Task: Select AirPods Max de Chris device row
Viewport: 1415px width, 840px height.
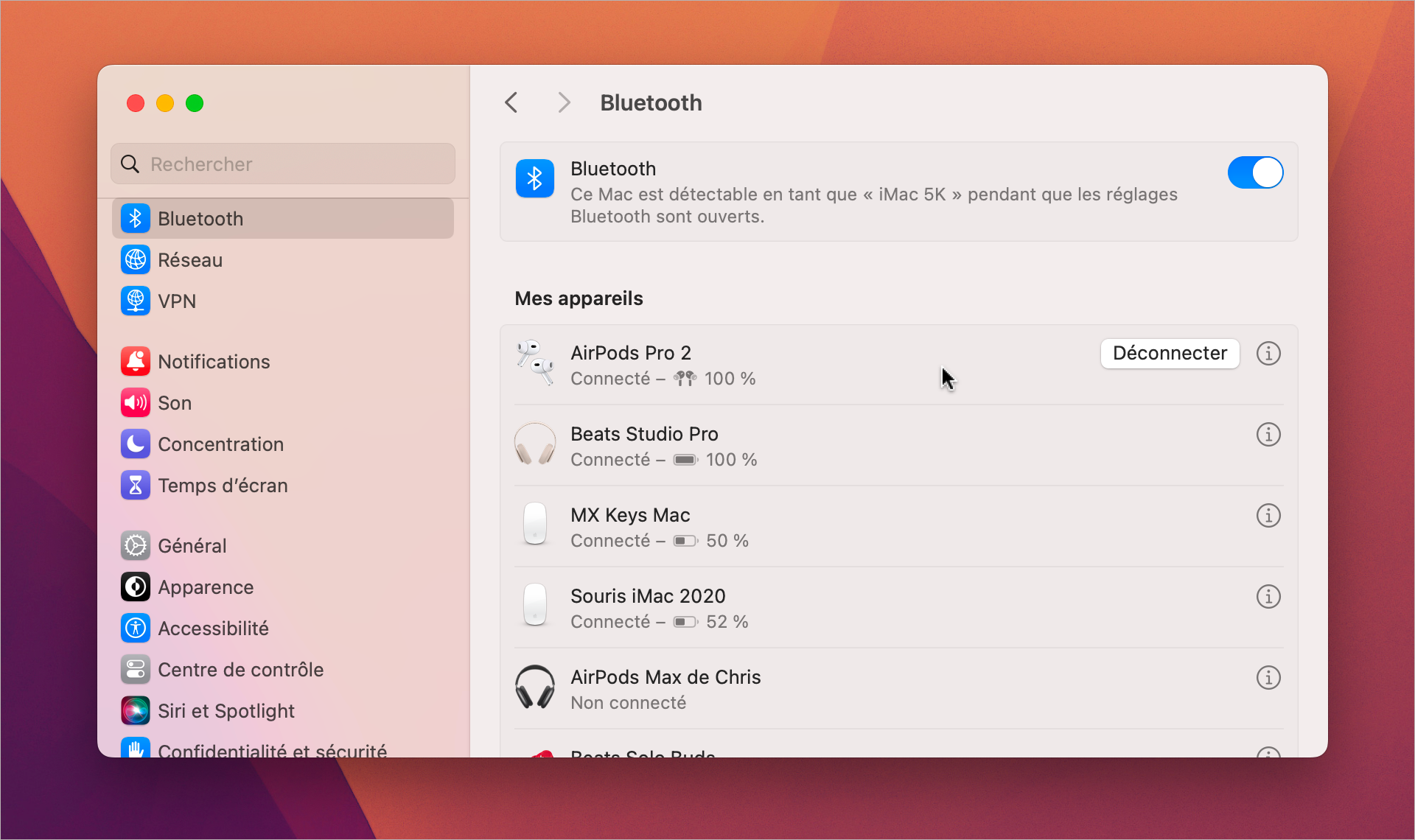Action: 811,689
